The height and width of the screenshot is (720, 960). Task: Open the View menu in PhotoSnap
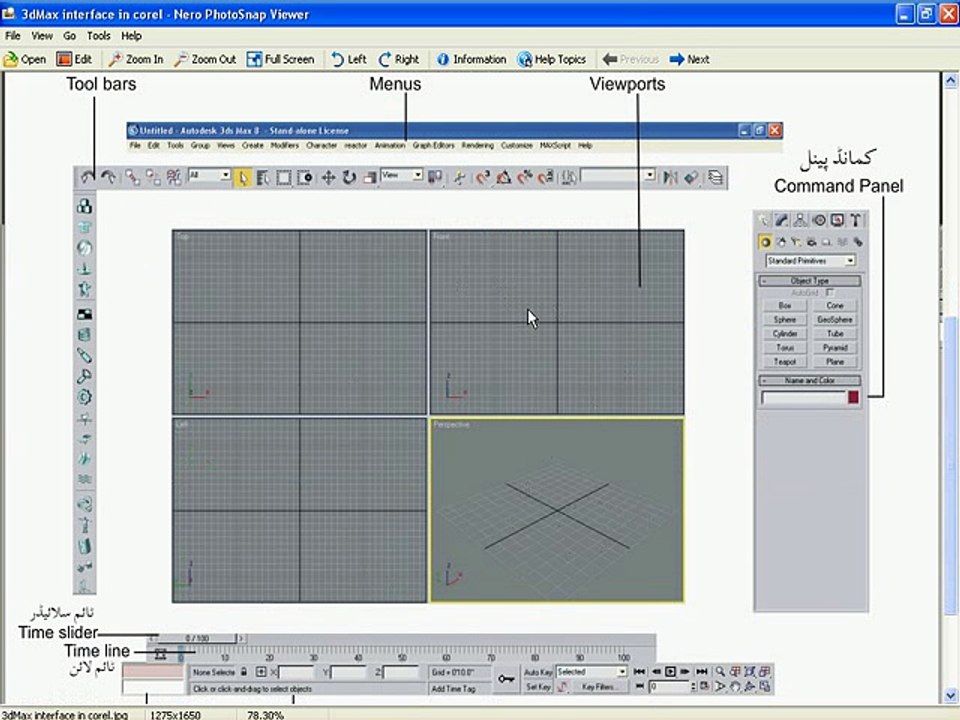click(42, 36)
